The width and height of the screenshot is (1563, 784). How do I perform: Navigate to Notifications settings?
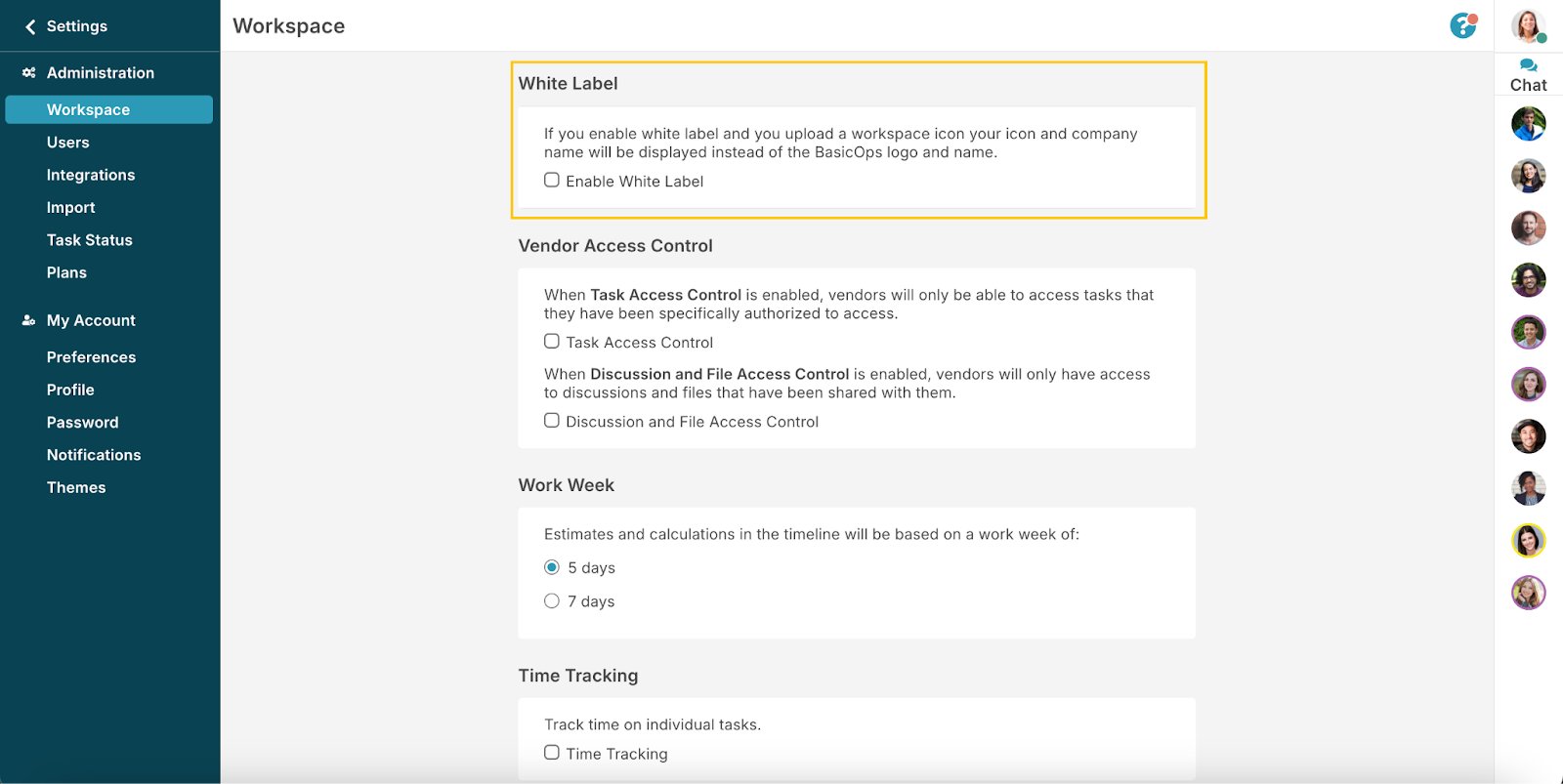click(x=94, y=455)
